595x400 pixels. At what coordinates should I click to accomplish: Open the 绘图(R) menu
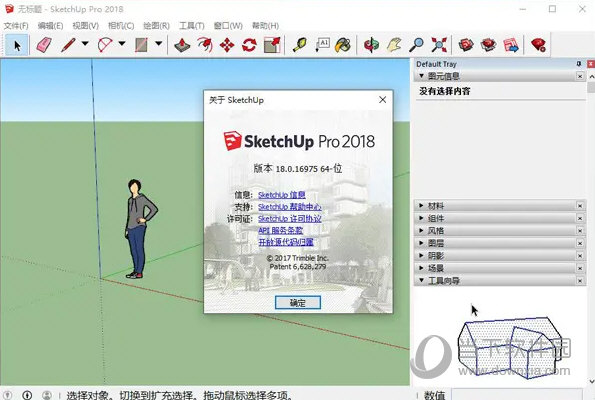point(156,26)
